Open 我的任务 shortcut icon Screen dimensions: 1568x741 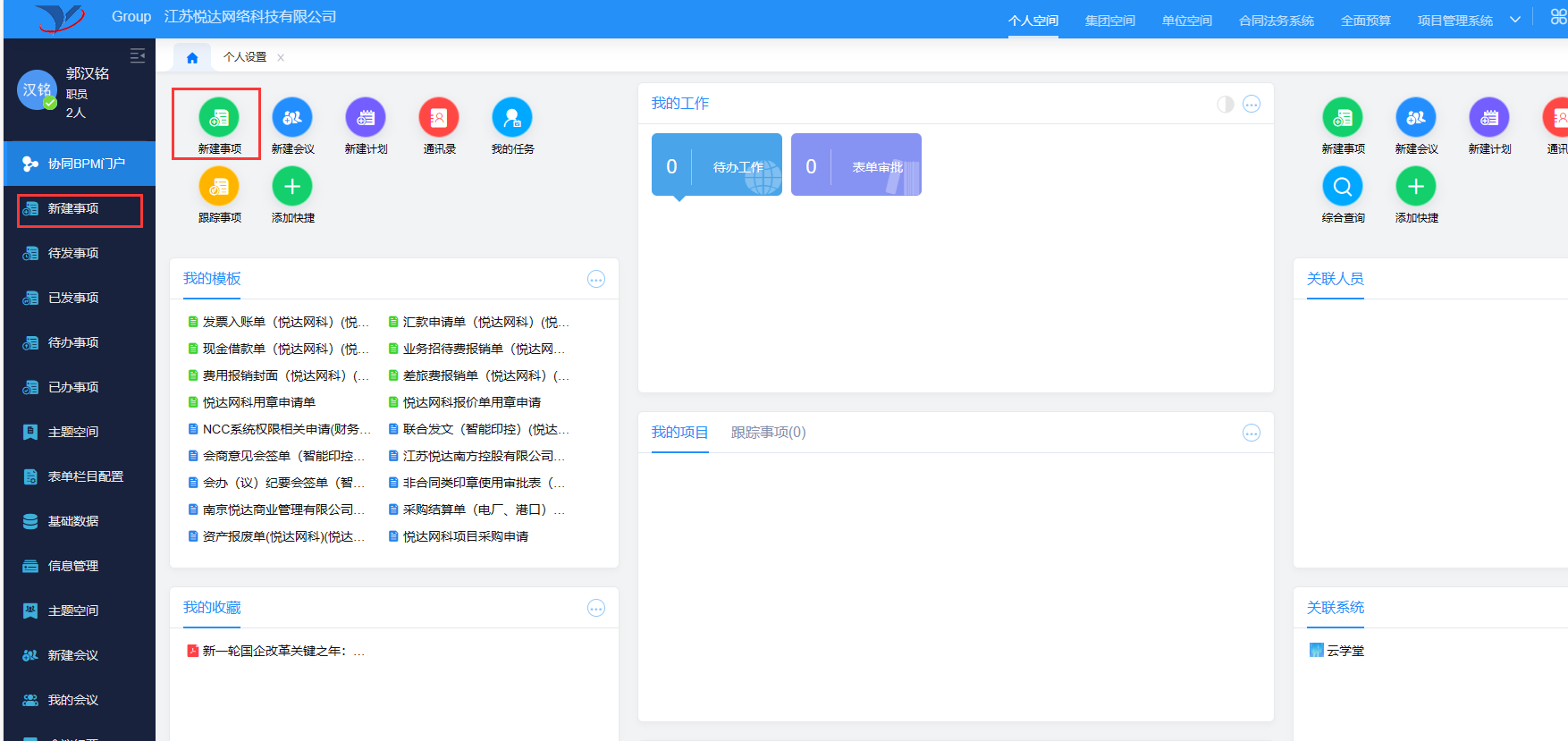(x=512, y=118)
